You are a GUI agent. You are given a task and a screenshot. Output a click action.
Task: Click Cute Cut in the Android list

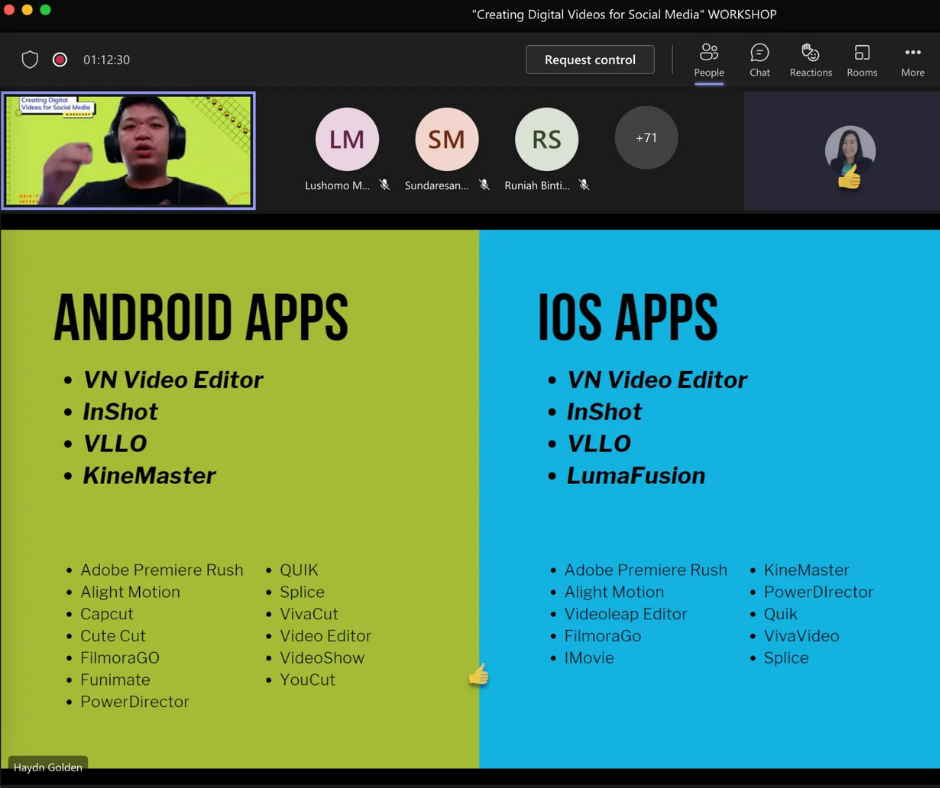tap(113, 636)
